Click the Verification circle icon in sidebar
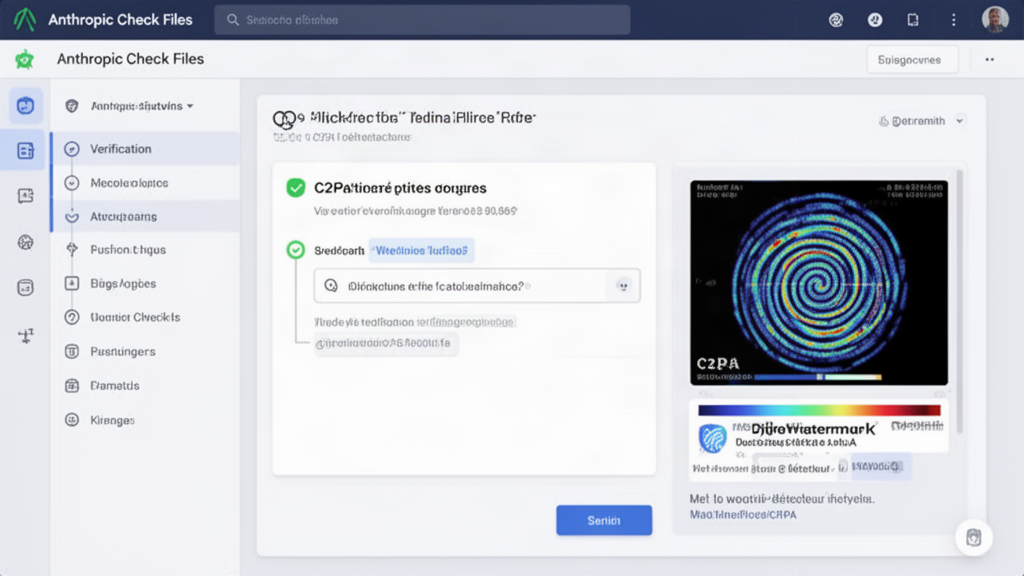 pyautogui.click(x=72, y=149)
